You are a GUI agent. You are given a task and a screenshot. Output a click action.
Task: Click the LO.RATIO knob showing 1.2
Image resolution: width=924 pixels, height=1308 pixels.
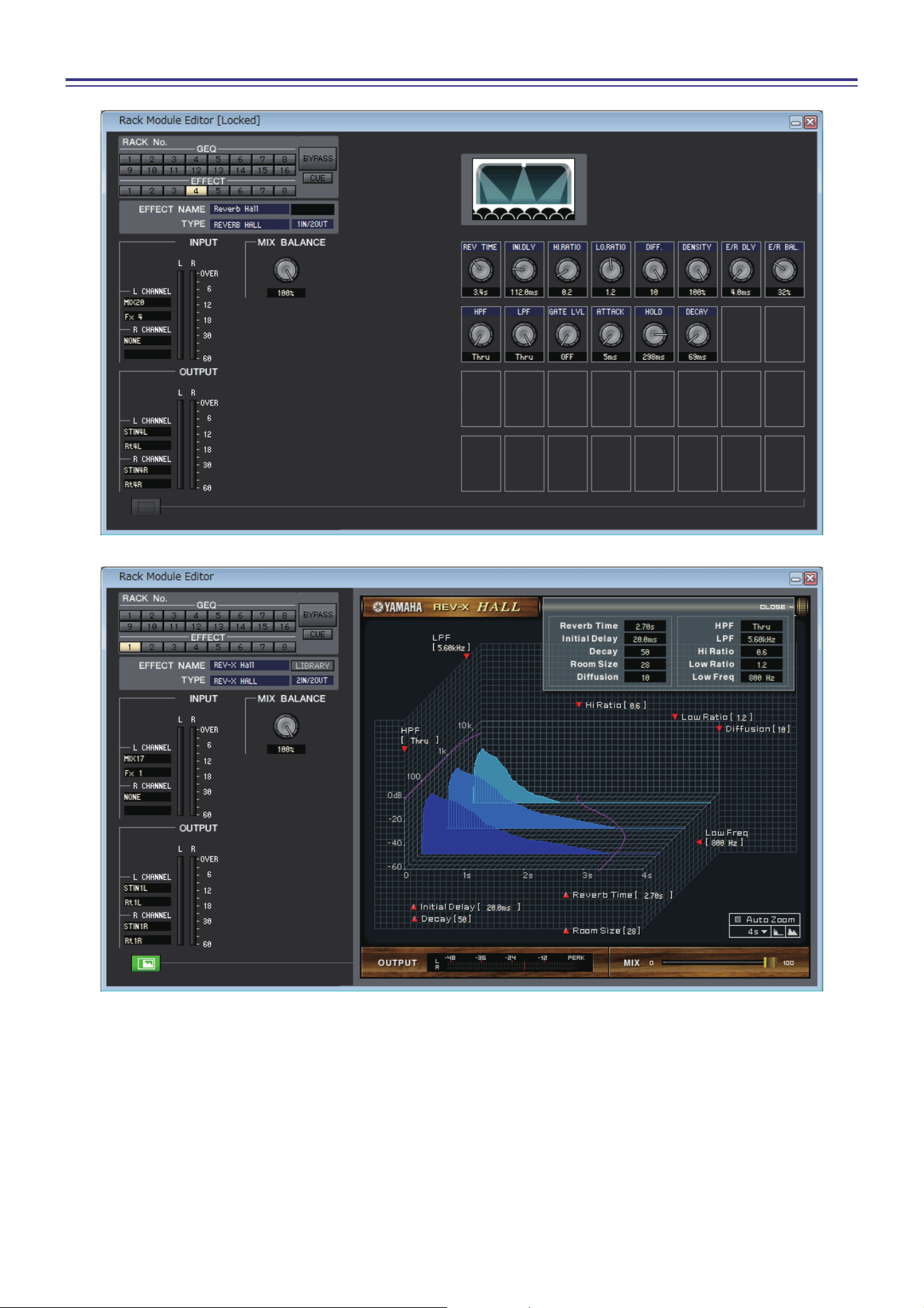pyautogui.click(x=610, y=270)
